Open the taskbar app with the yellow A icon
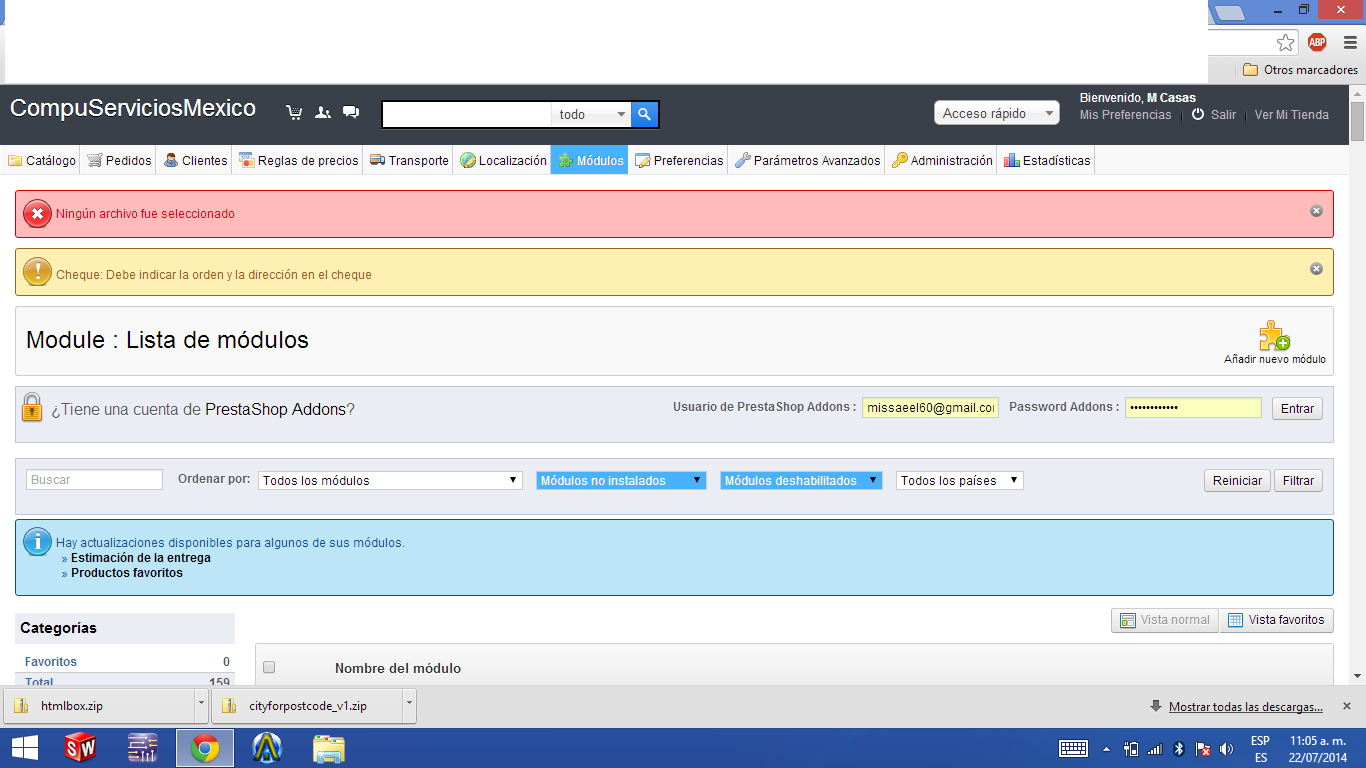Viewport: 1366px width, 768px height. tap(267, 748)
